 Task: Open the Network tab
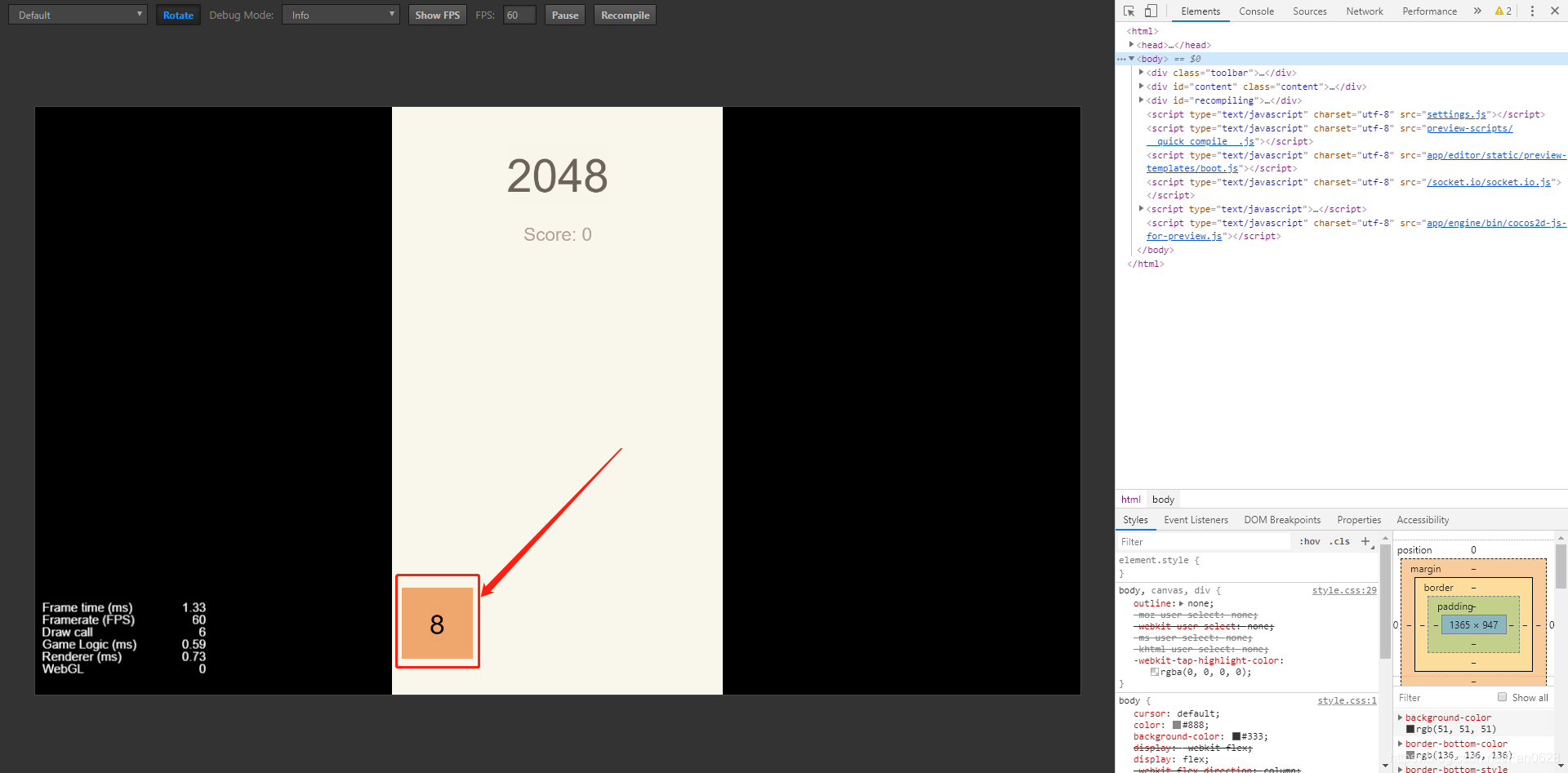coord(1365,11)
